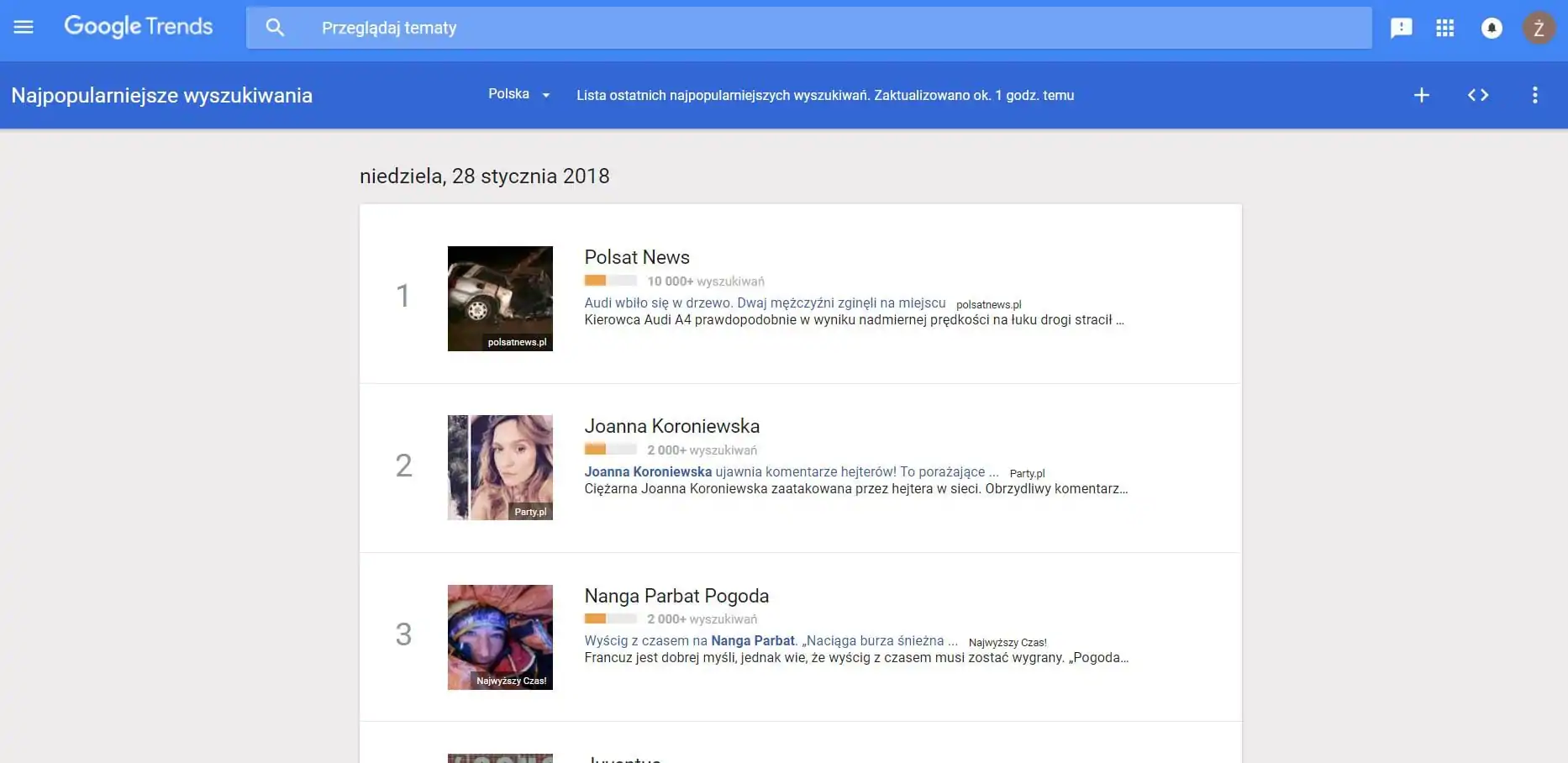This screenshot has width=1568, height=763.
Task: Open article 'Wyścig z czasem na Nanga Parbat'
Action: 771,640
